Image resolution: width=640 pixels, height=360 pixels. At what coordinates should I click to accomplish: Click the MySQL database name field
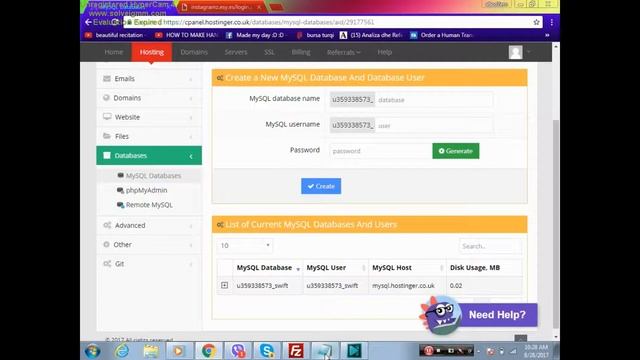tap(434, 100)
